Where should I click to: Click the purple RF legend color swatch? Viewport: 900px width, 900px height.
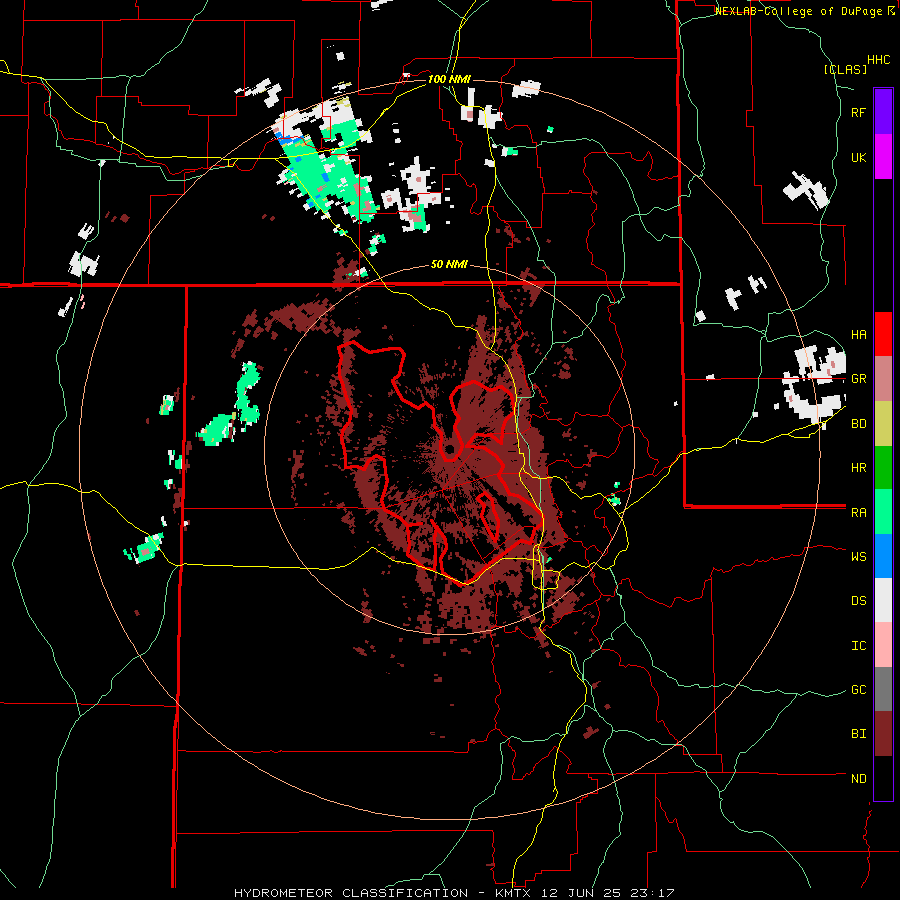click(883, 112)
